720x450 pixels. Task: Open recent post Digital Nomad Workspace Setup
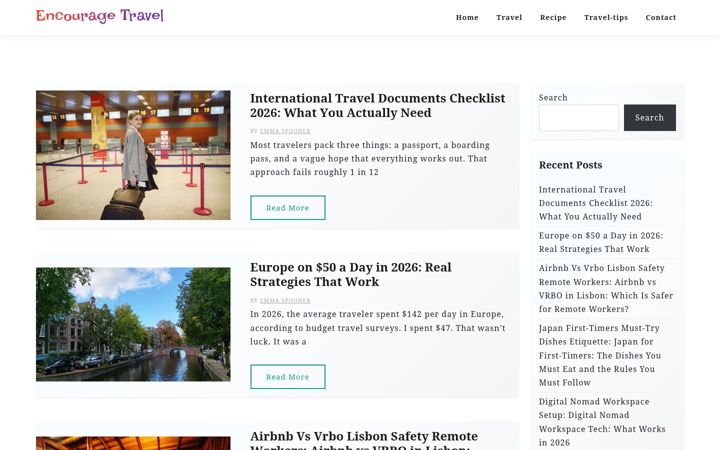pyautogui.click(x=602, y=422)
